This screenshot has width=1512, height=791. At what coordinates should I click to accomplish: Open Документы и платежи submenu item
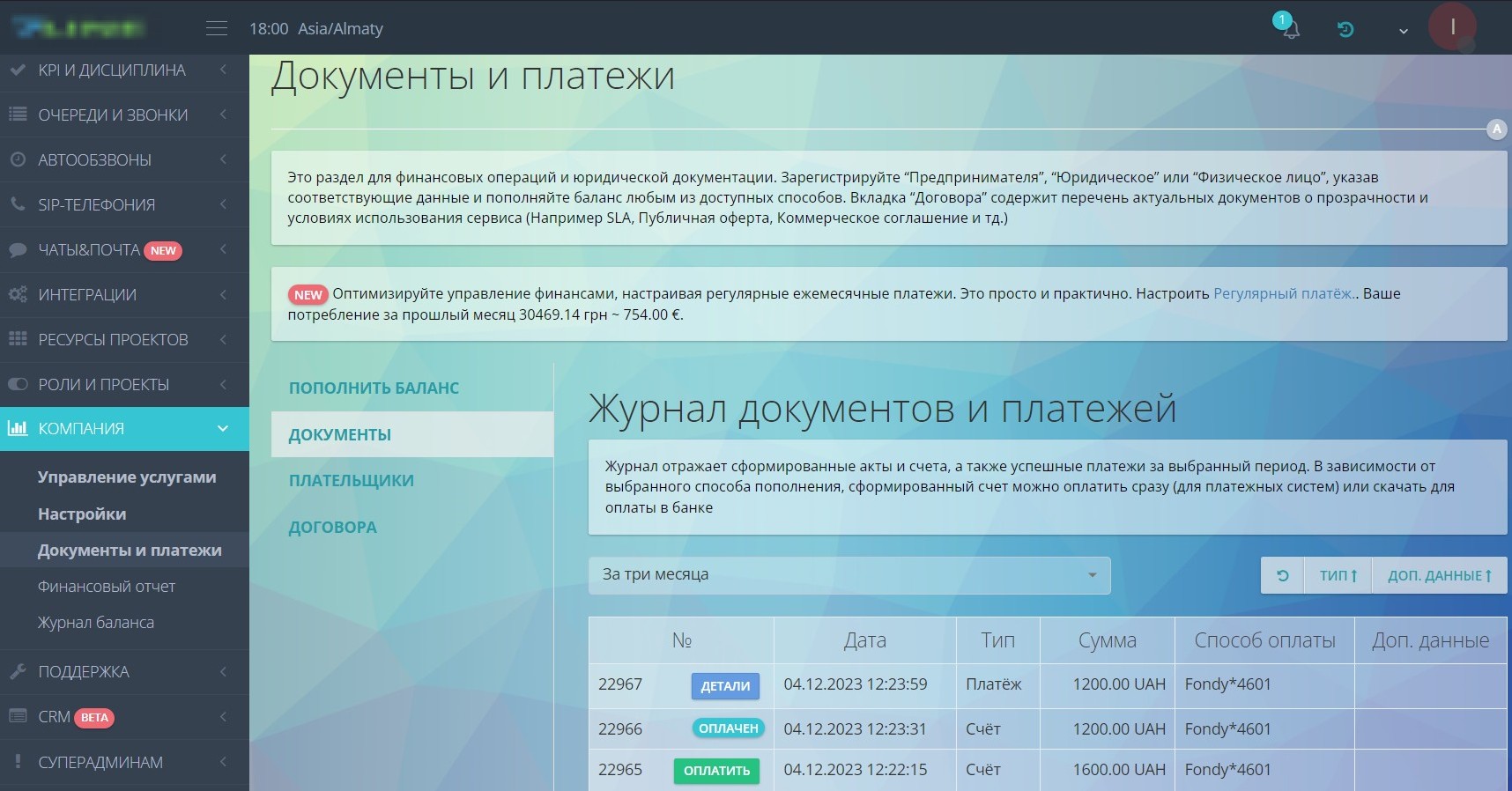pyautogui.click(x=130, y=550)
